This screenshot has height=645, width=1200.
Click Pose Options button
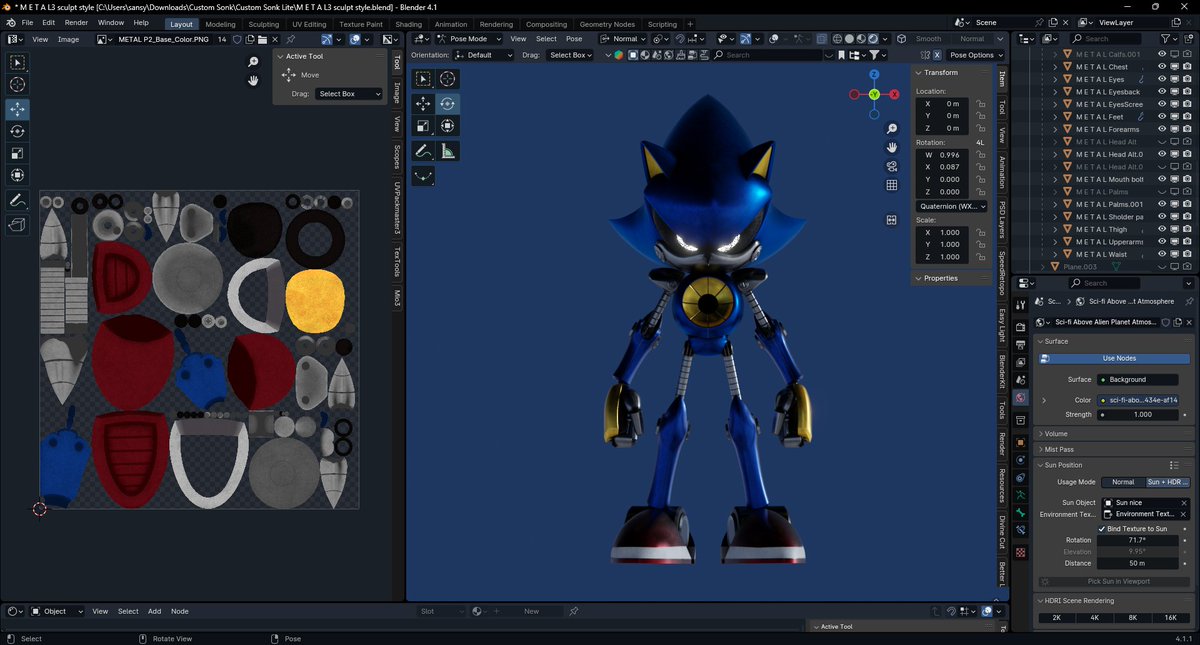click(x=973, y=55)
